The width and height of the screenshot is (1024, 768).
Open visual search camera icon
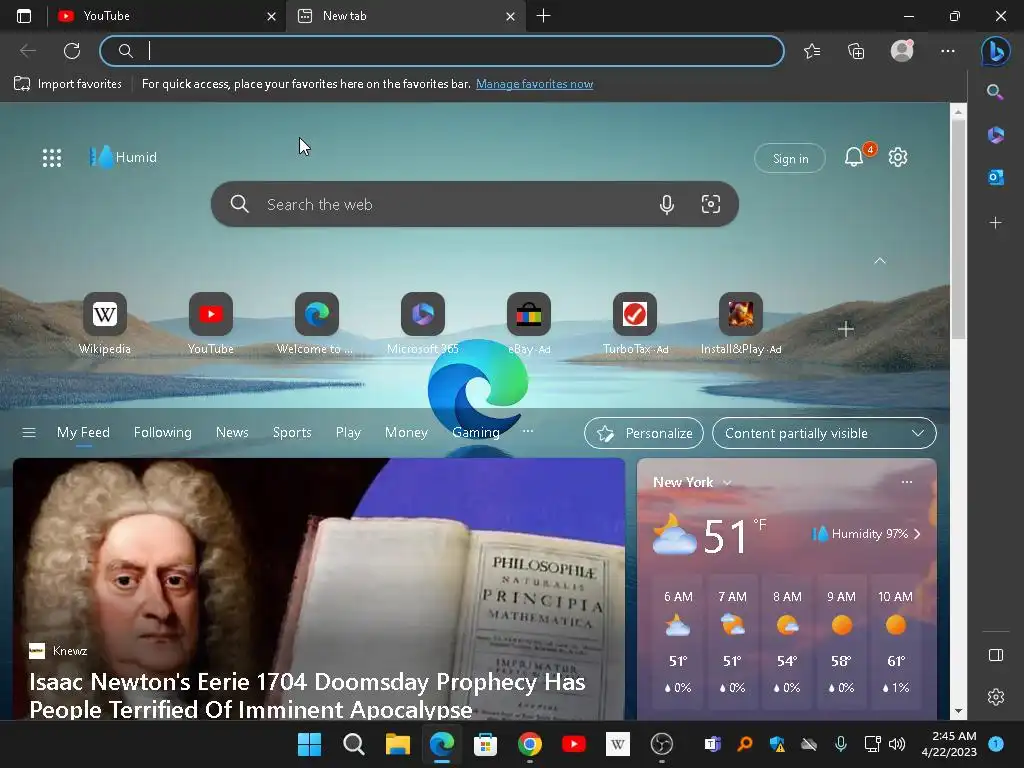(711, 204)
